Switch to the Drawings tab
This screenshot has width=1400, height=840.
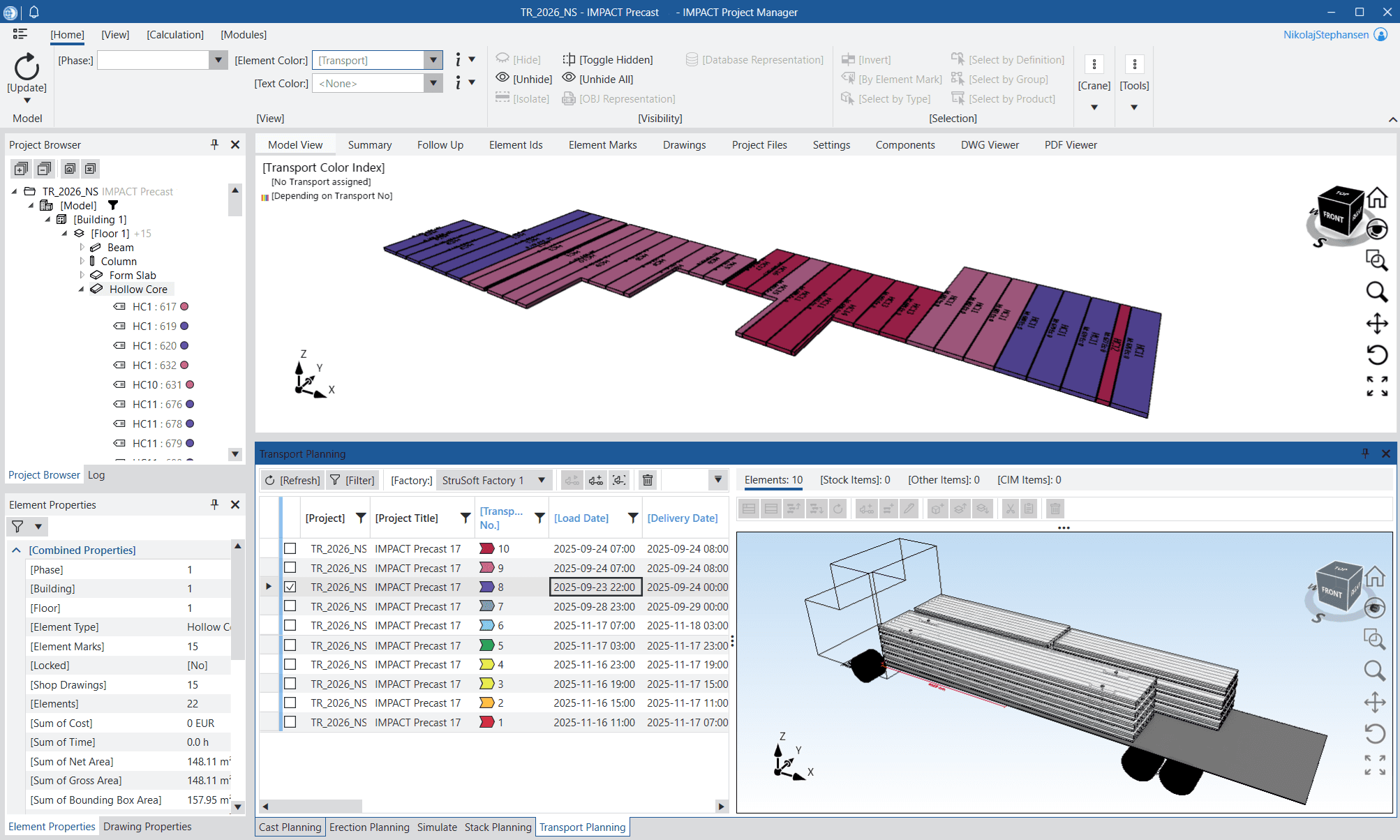tap(684, 144)
